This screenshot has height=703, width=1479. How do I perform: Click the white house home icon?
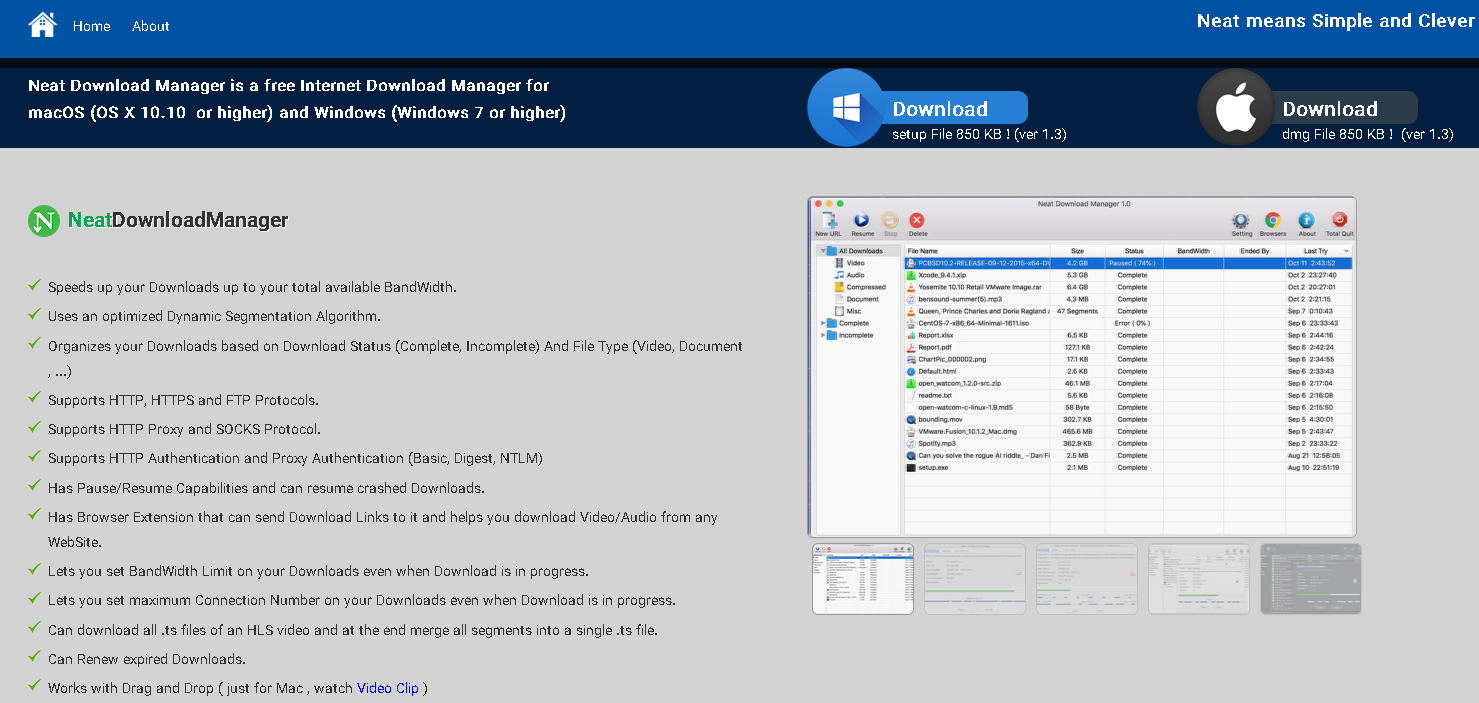42,25
